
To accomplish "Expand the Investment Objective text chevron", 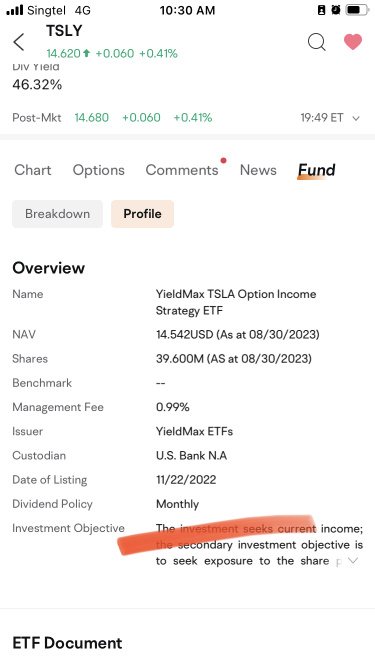I will tap(353, 561).
